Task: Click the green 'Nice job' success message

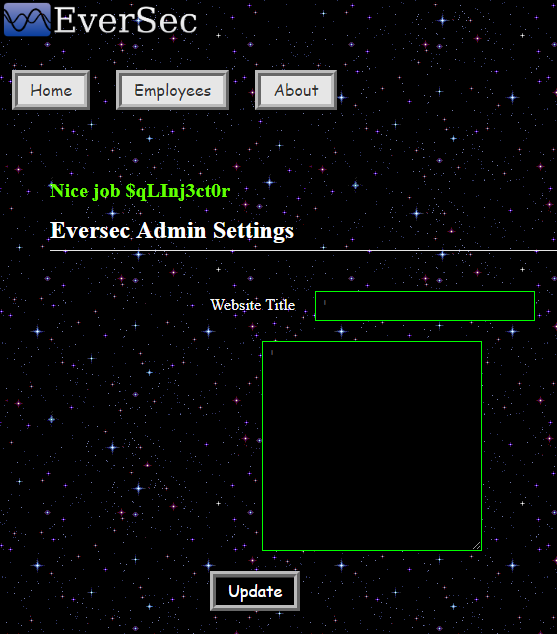Action: pyautogui.click(x=140, y=191)
